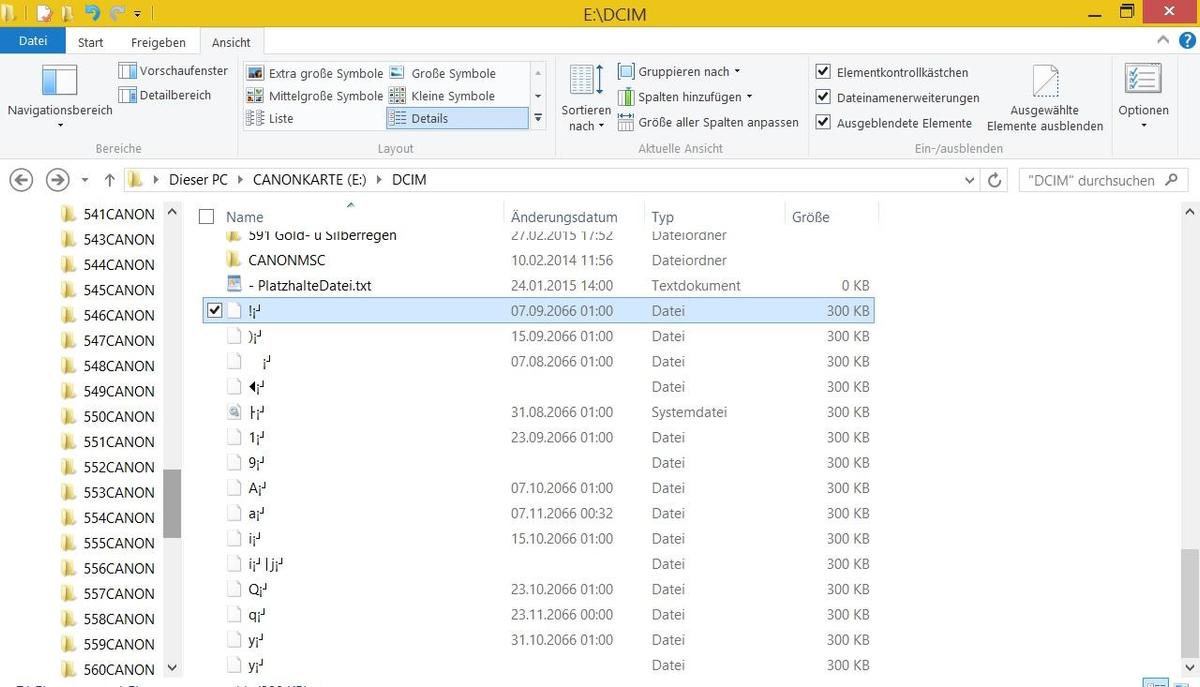The width and height of the screenshot is (1200, 687).
Task: Click Dieser PC in the address bar
Action: coord(198,180)
